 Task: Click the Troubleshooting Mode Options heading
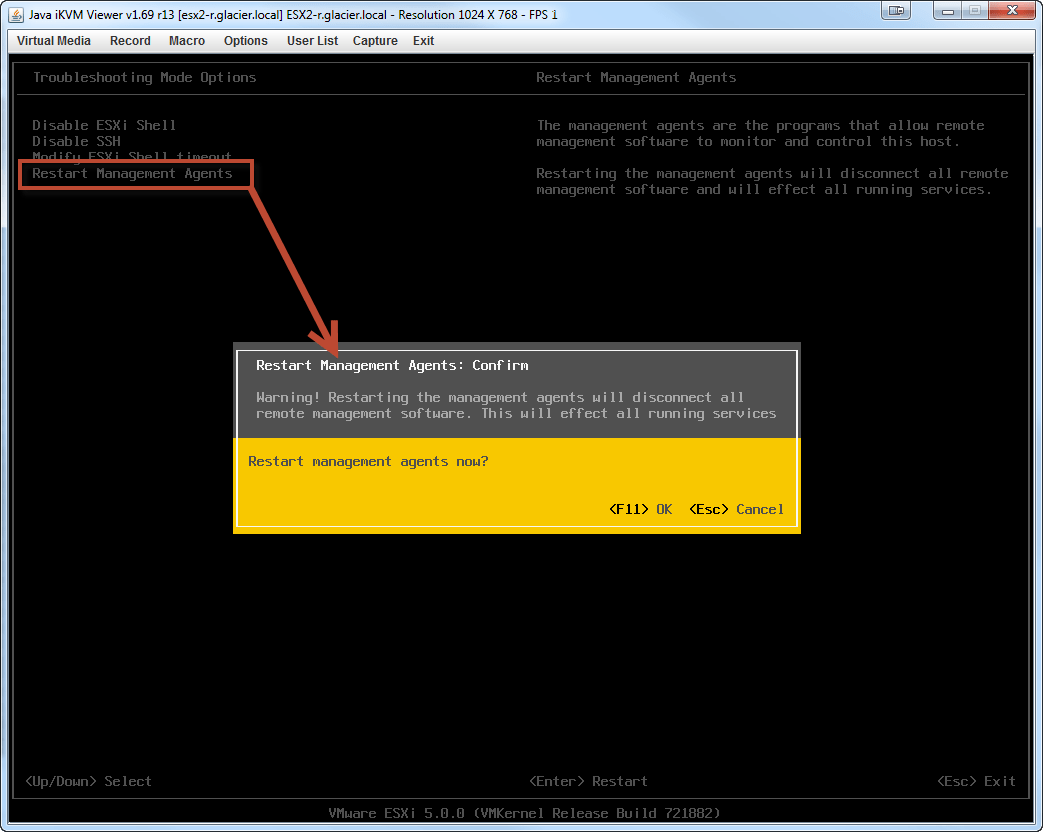[x=144, y=77]
